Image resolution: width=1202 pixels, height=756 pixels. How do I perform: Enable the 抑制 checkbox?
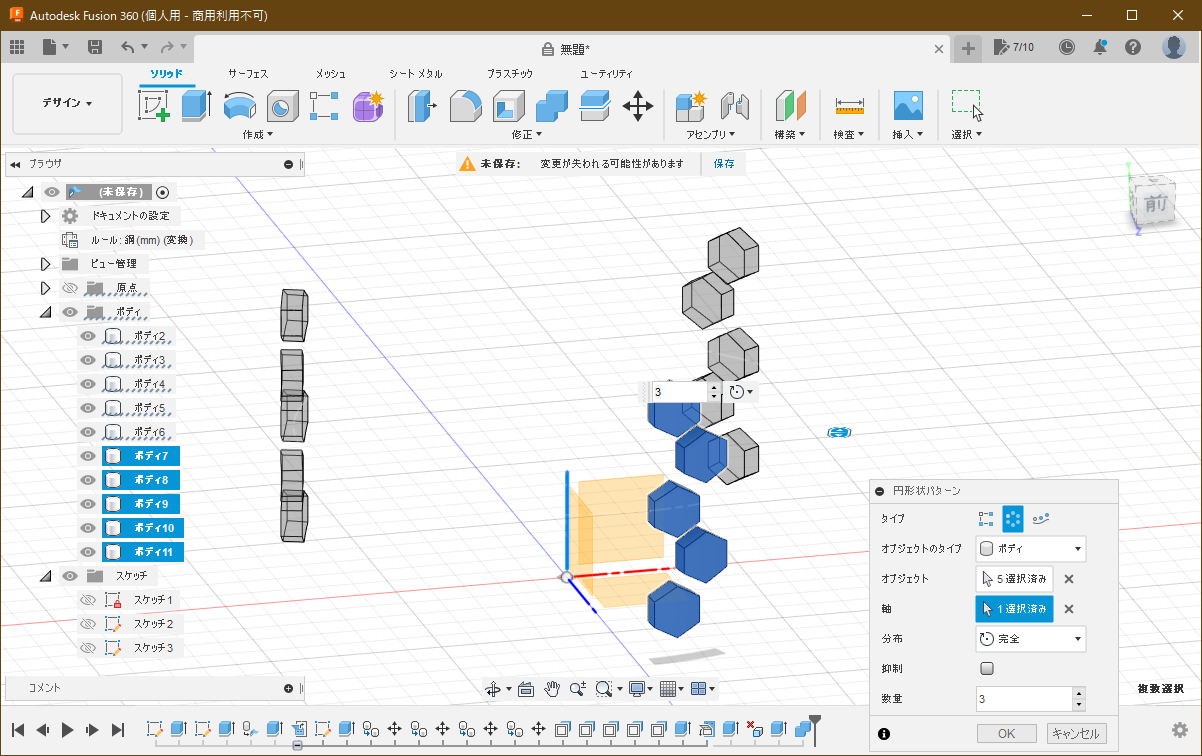[x=987, y=668]
